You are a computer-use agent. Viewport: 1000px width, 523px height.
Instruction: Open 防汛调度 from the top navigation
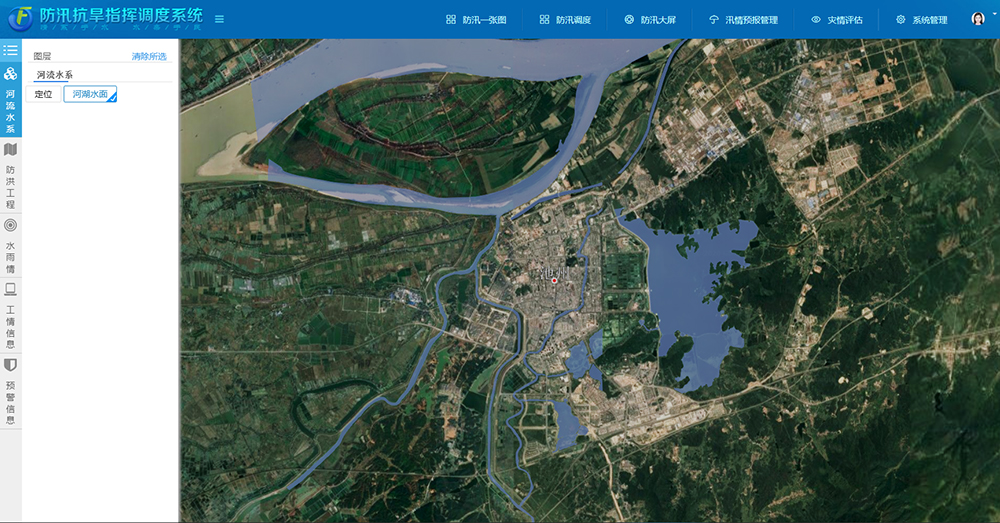[565, 19]
